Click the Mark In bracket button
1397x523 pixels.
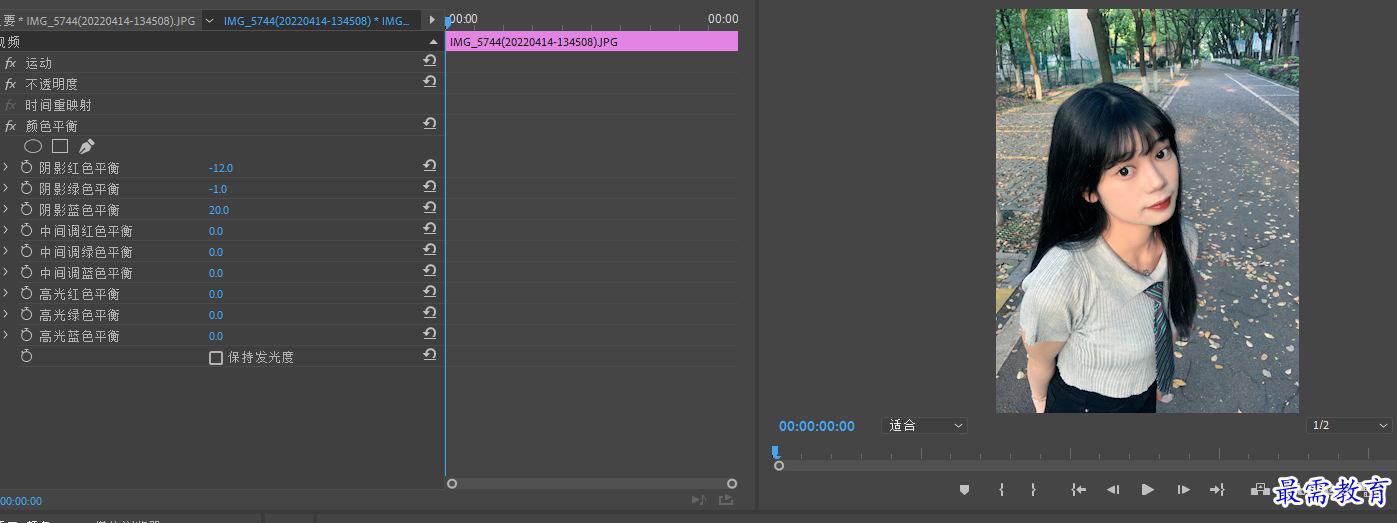pyautogui.click(x=1001, y=489)
